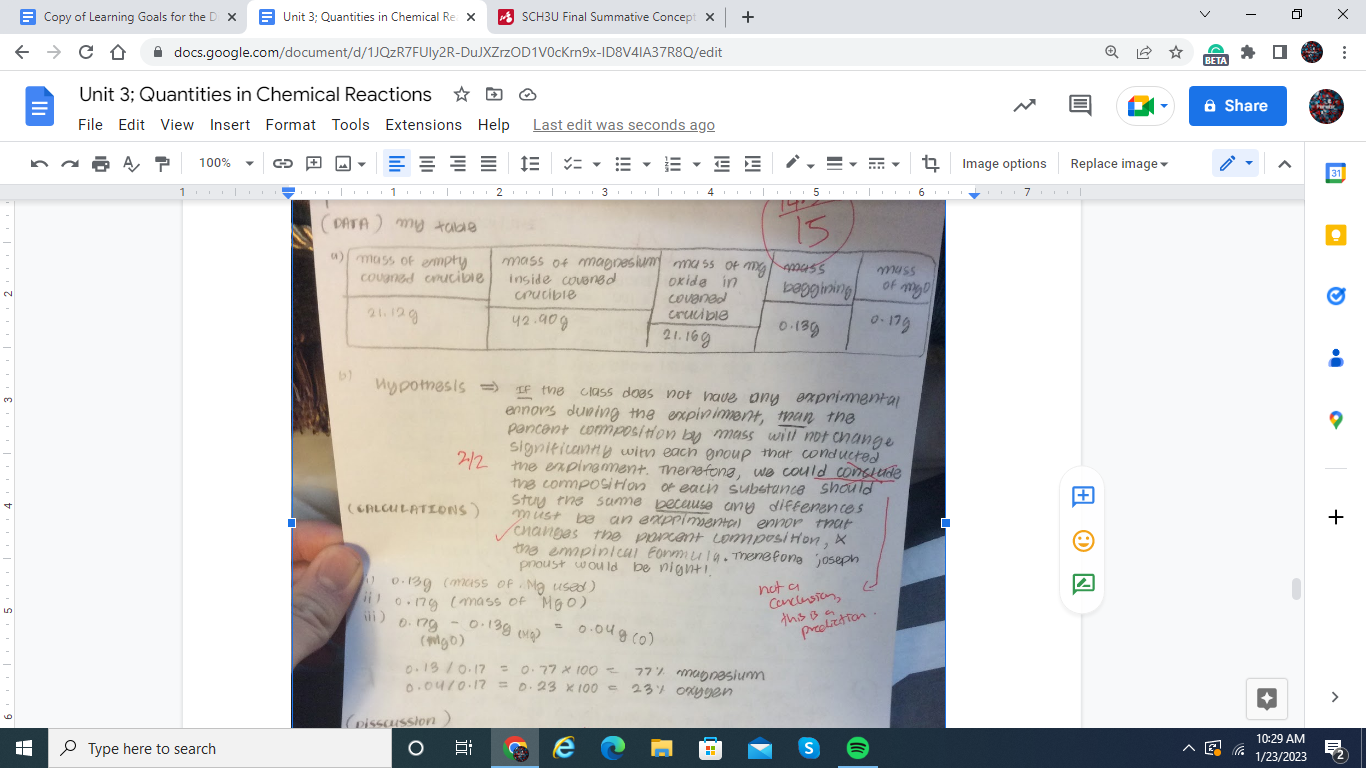Screen dimensions: 1366x768
Task: Activate the paint format tool
Action: [162, 164]
